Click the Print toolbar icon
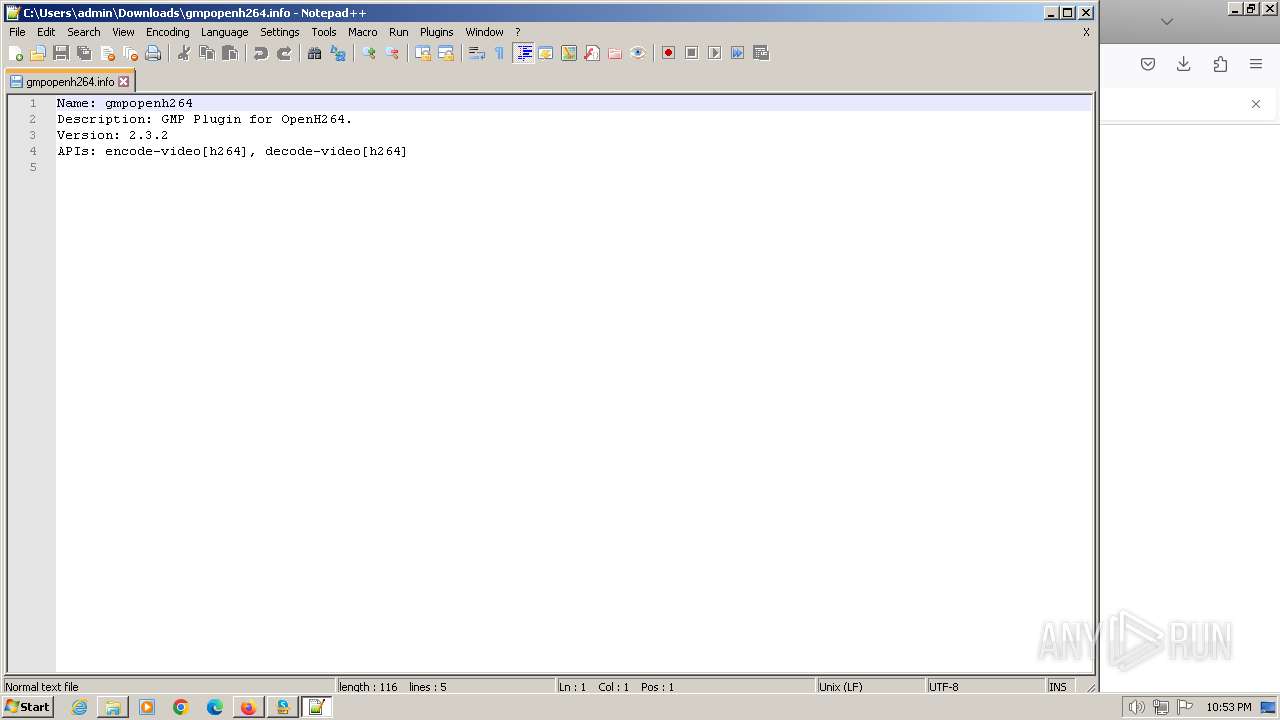The height and width of the screenshot is (720, 1280). pyautogui.click(x=153, y=53)
